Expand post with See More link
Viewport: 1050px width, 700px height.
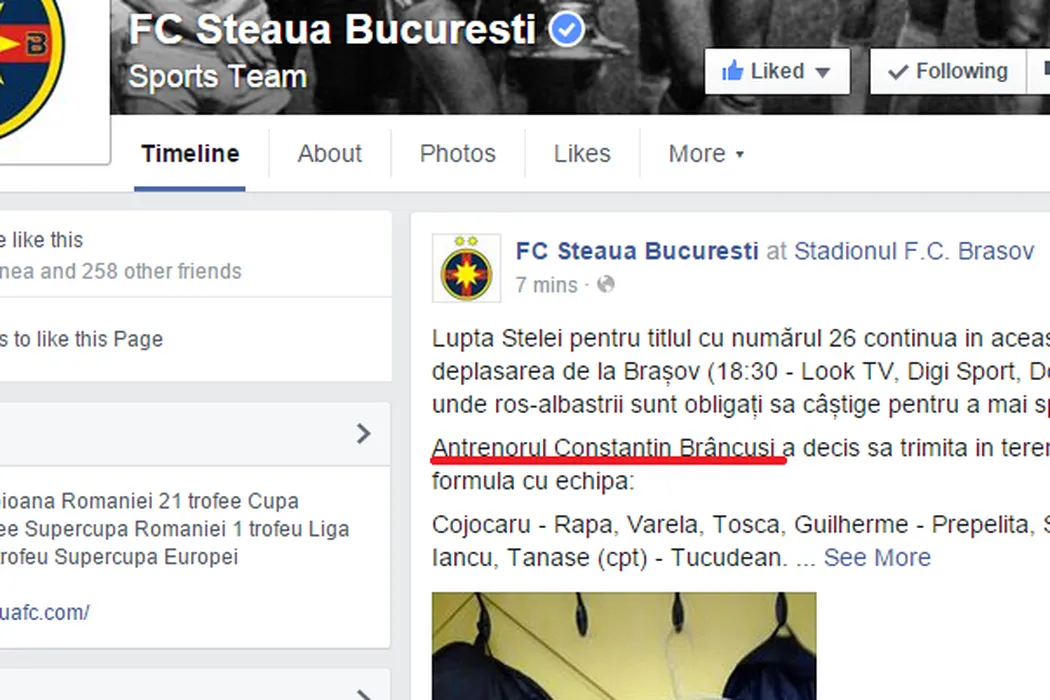tap(877, 557)
